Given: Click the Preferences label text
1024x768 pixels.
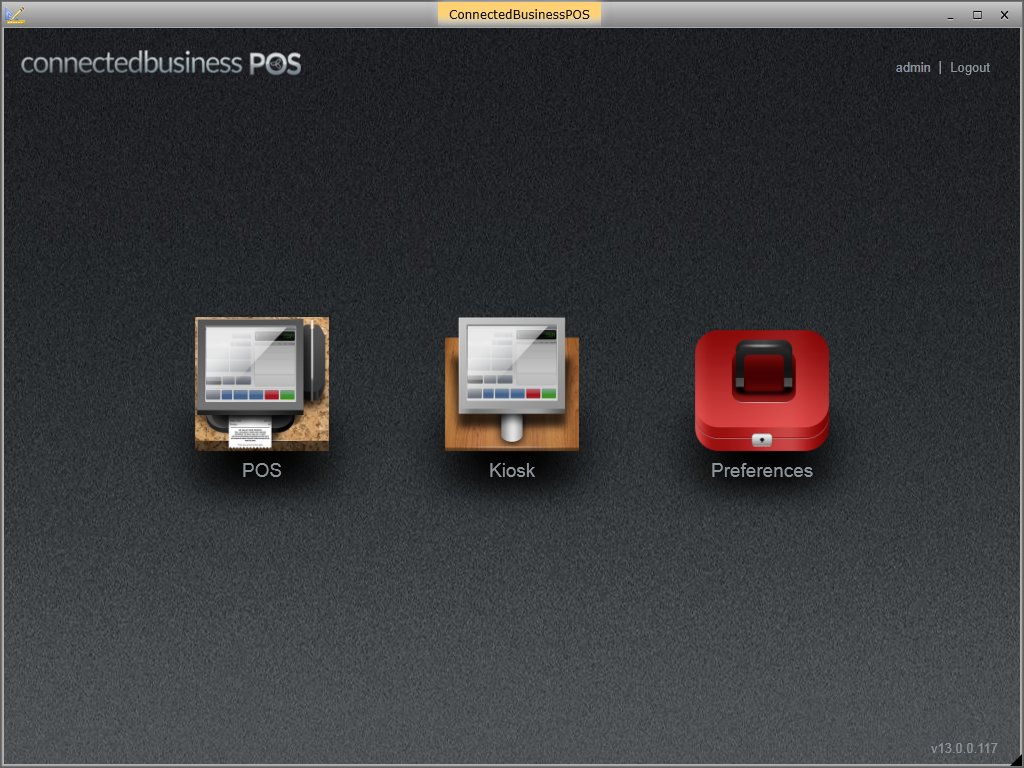Looking at the screenshot, I should coord(762,470).
